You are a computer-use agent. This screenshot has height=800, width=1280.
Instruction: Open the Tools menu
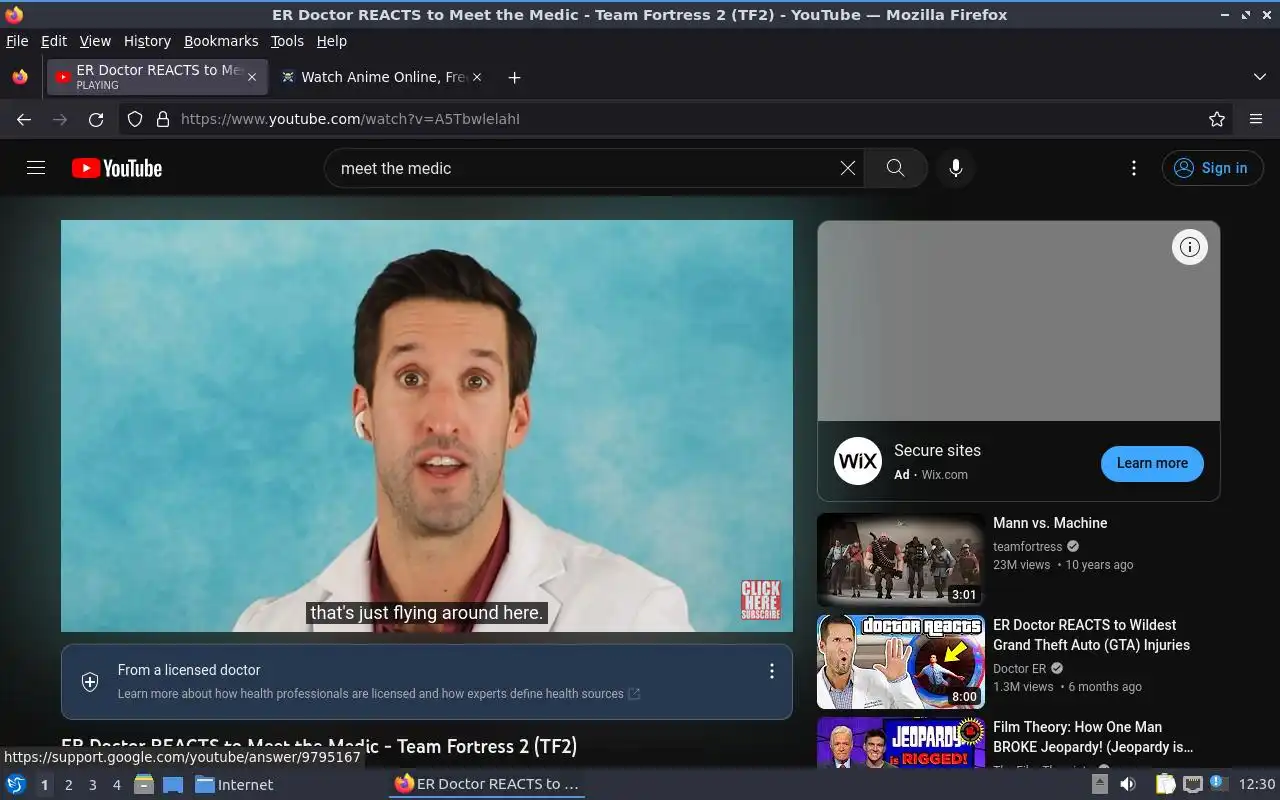[287, 41]
